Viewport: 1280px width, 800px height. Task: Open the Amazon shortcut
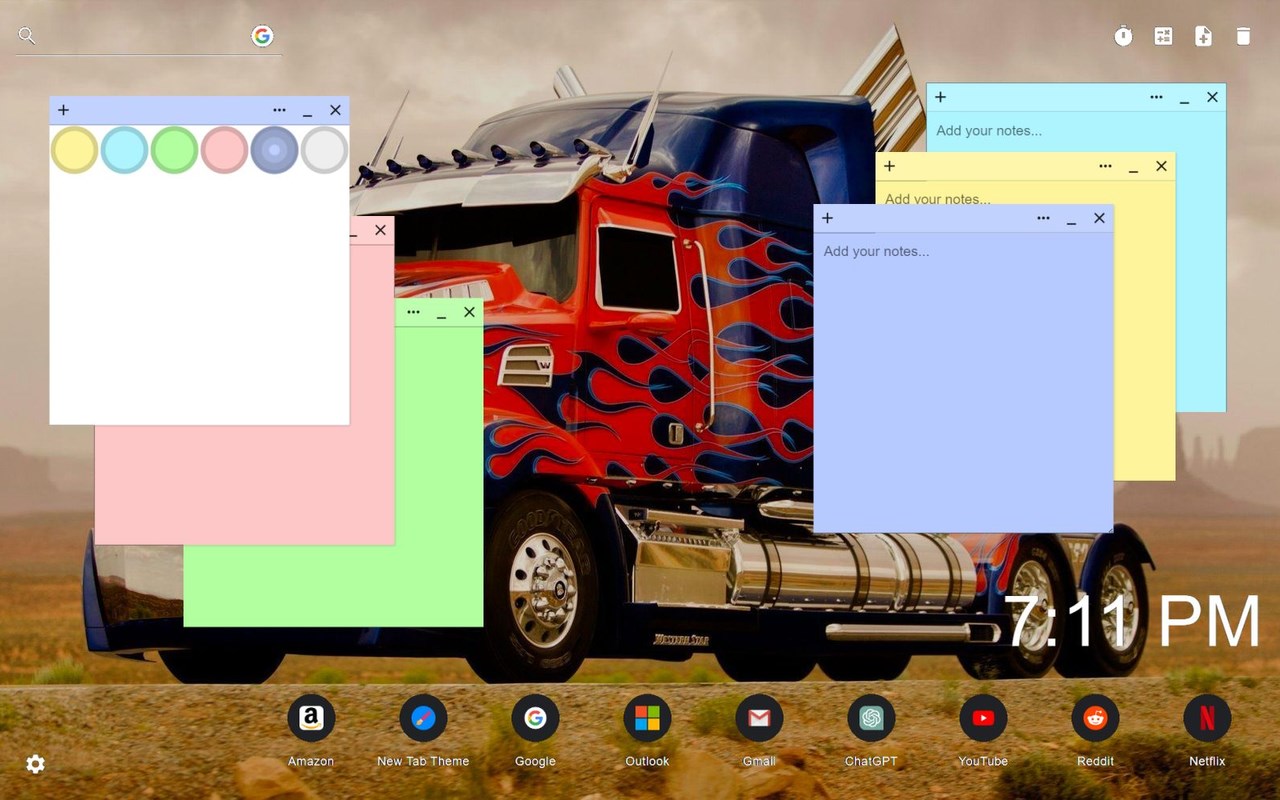(x=311, y=718)
